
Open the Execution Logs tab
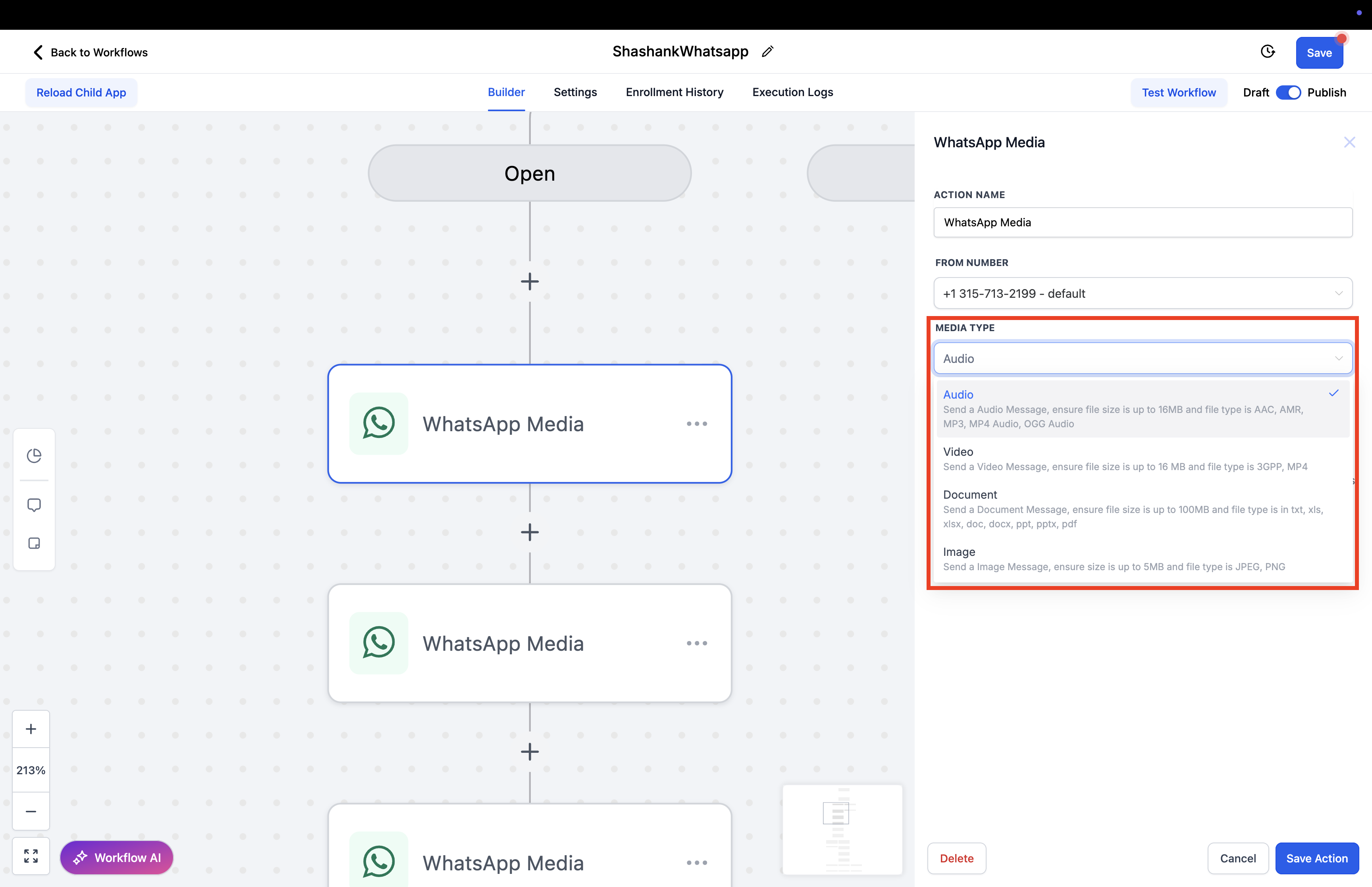pos(792,92)
